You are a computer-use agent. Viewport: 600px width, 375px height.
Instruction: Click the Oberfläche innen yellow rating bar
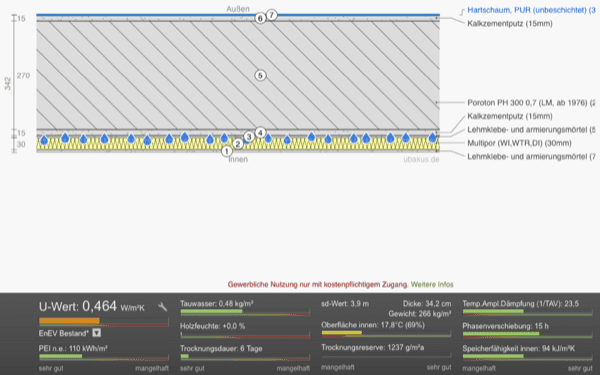[342, 333]
